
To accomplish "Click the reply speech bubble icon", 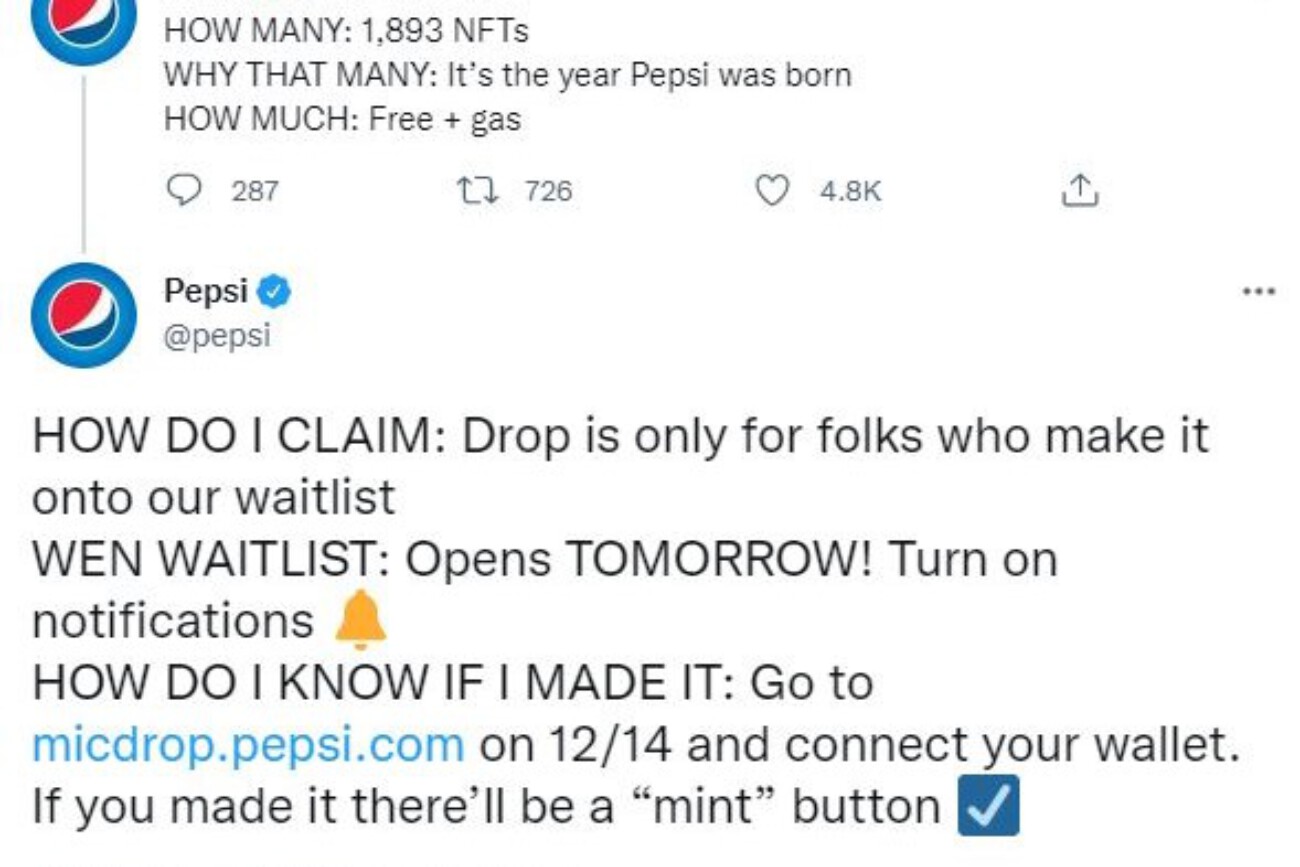I will coord(183,190).
